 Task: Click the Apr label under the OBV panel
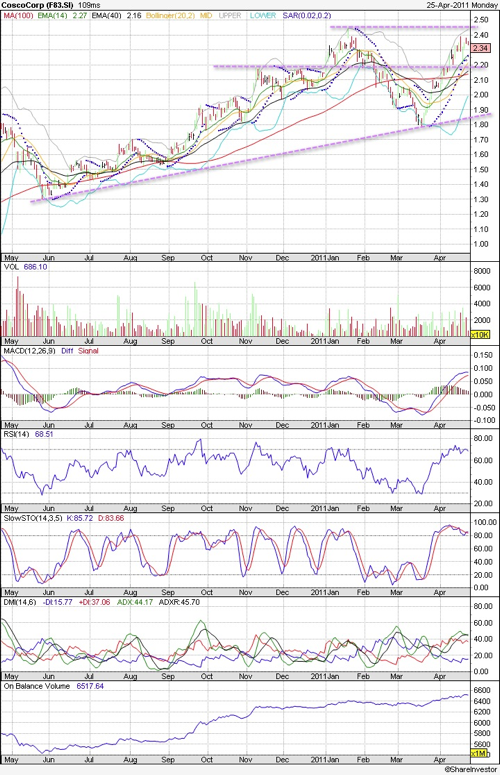coord(439,760)
